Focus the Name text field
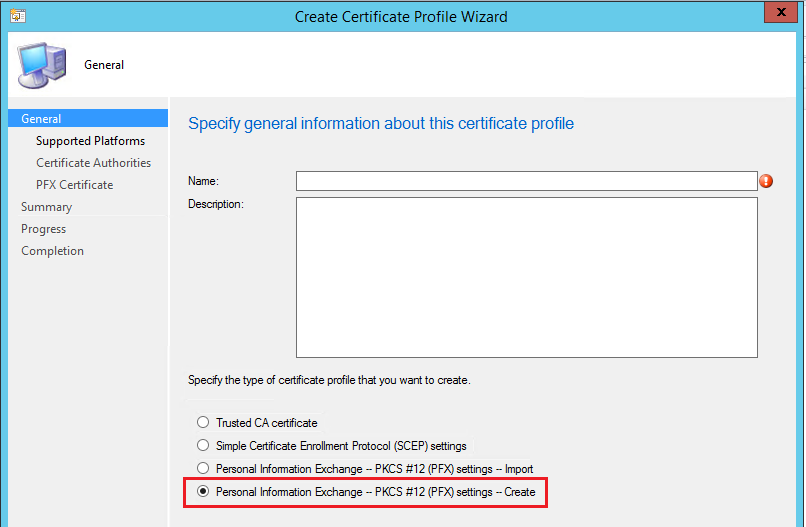 pyautogui.click(x=526, y=181)
